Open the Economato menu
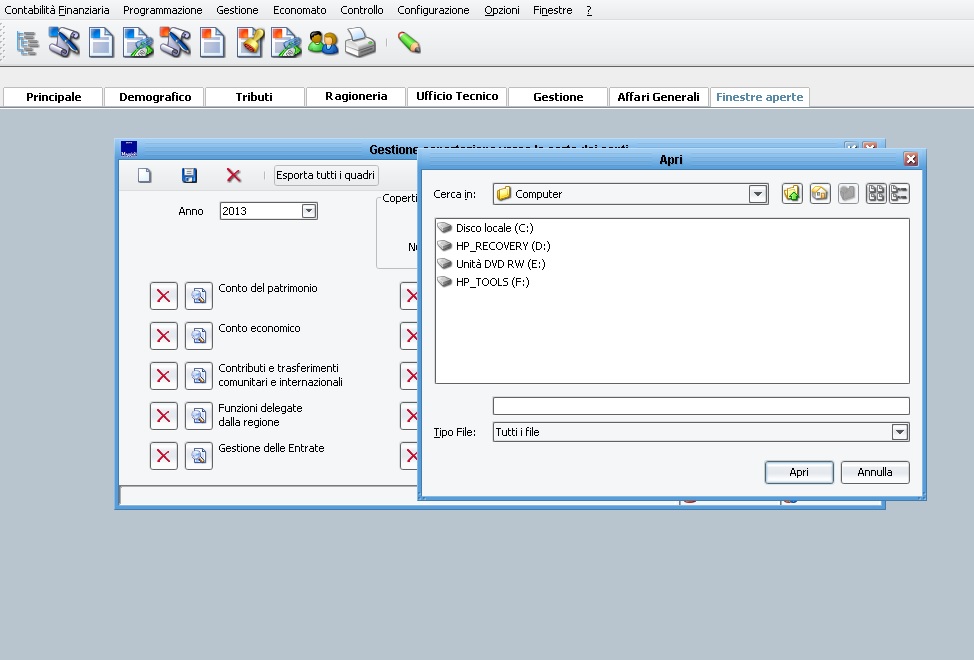Screen dimensions: 974x660 click(x=299, y=10)
